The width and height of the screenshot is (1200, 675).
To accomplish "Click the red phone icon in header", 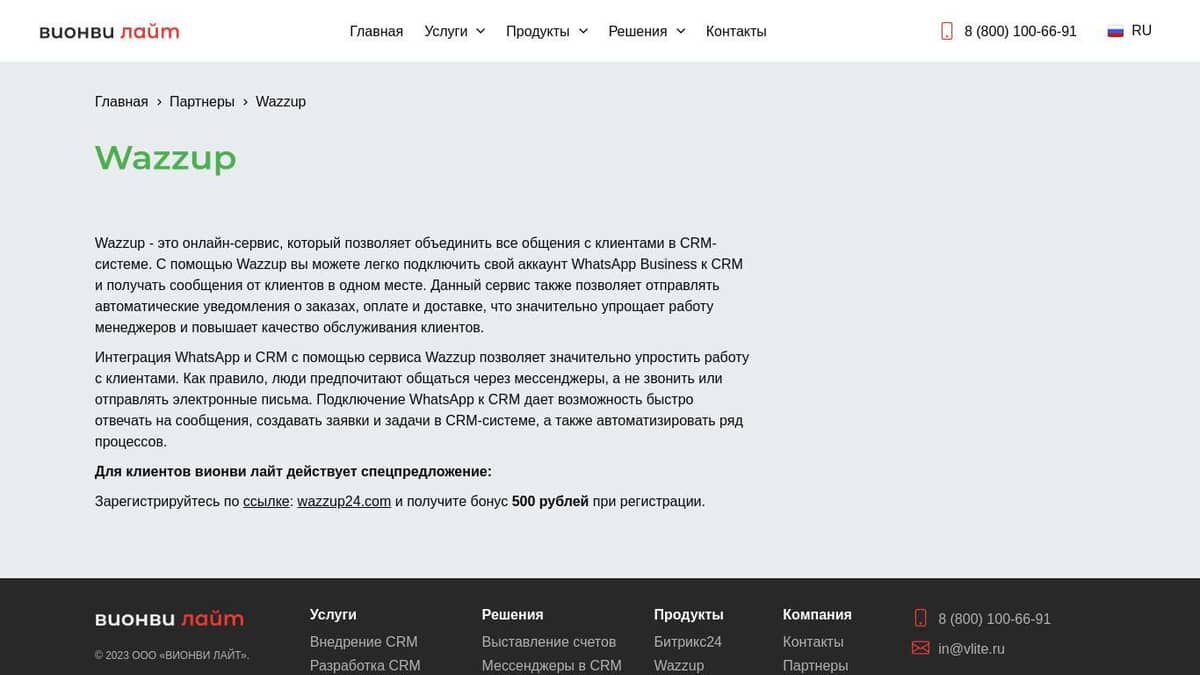I will click(947, 31).
